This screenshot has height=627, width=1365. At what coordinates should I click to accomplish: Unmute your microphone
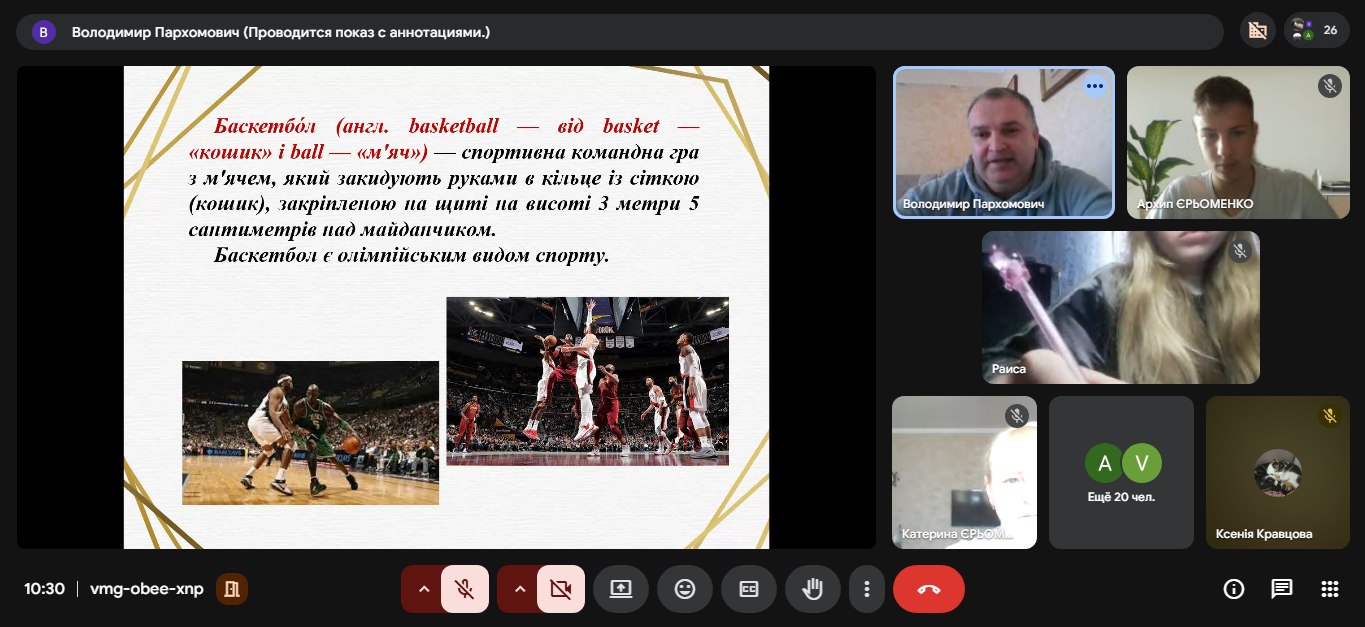pos(464,589)
